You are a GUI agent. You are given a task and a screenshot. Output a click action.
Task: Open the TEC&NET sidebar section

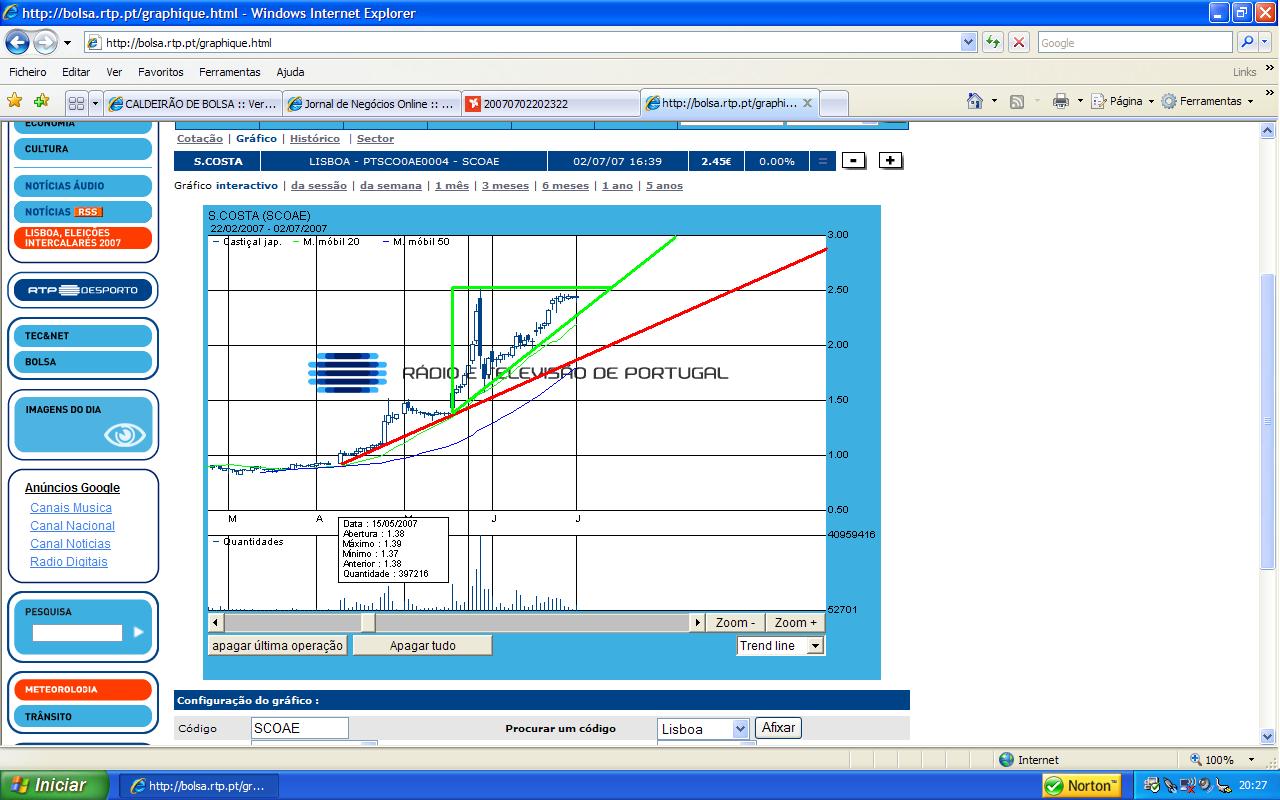pyautogui.click(x=82, y=336)
